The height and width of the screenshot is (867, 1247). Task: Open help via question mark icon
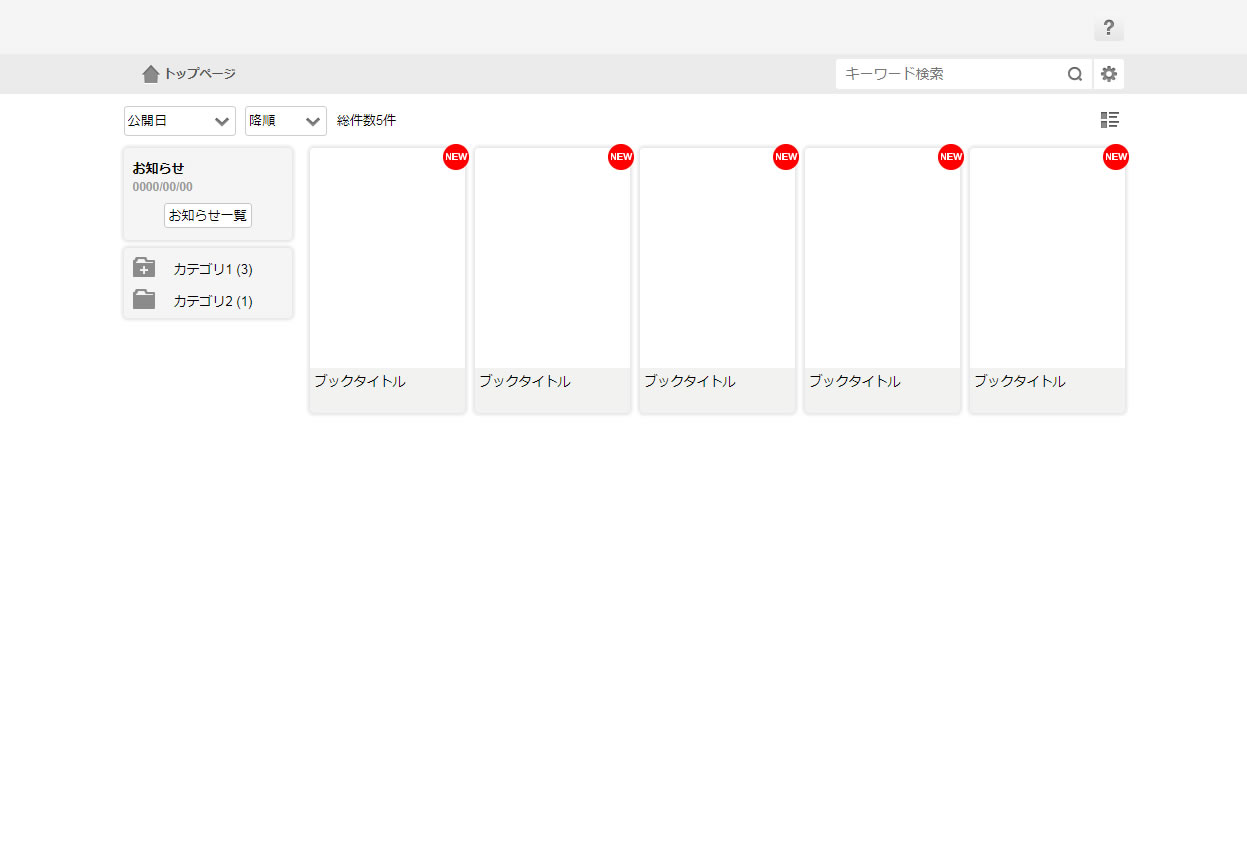coord(1108,28)
